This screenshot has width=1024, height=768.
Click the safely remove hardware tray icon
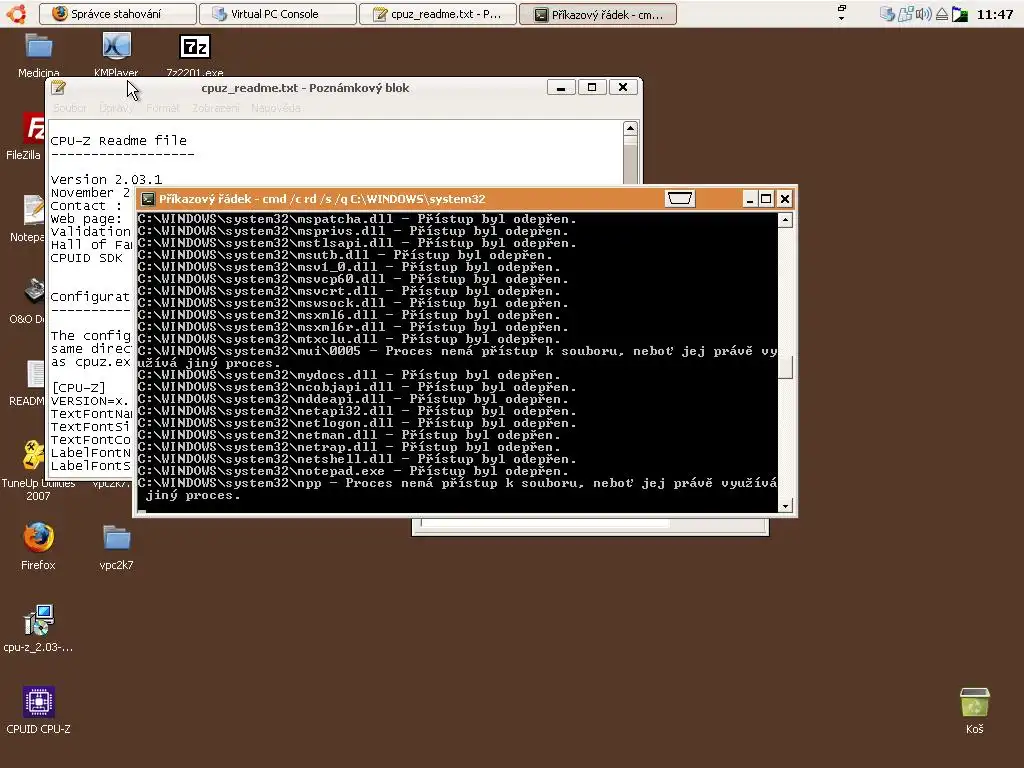coord(942,14)
